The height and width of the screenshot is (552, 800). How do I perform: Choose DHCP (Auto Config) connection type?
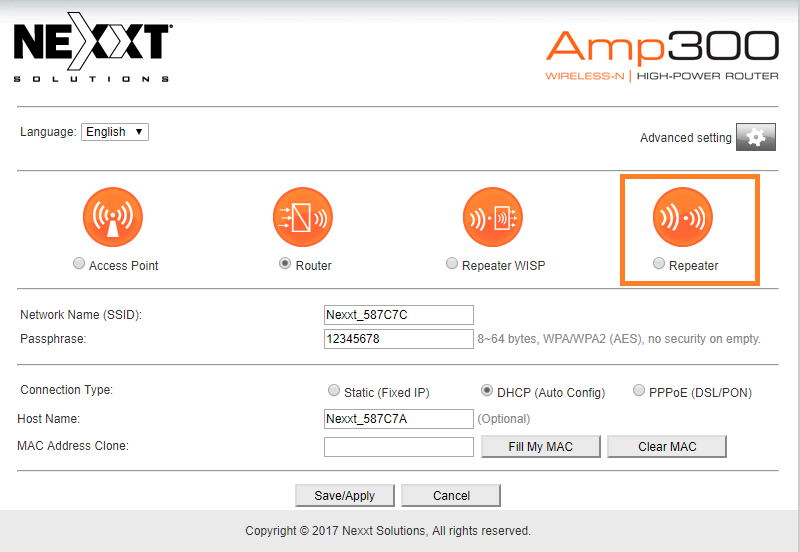[x=487, y=390]
